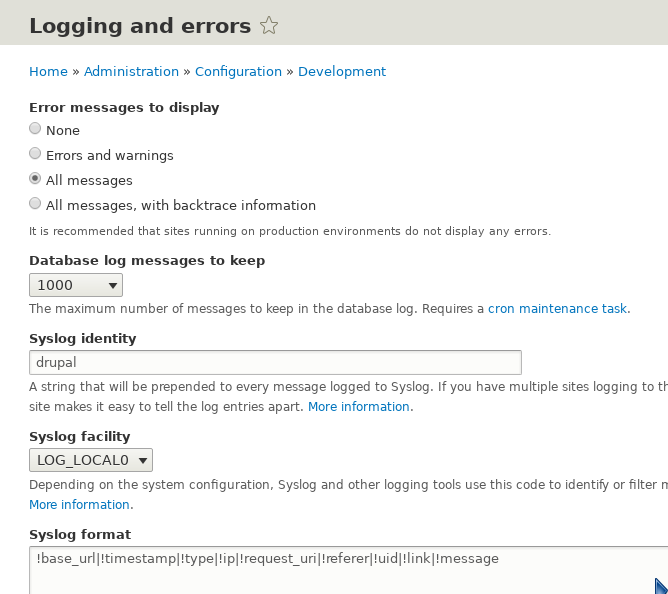The width and height of the screenshot is (668, 594).
Task: Open Administration from the breadcrumb
Action: (x=131, y=72)
